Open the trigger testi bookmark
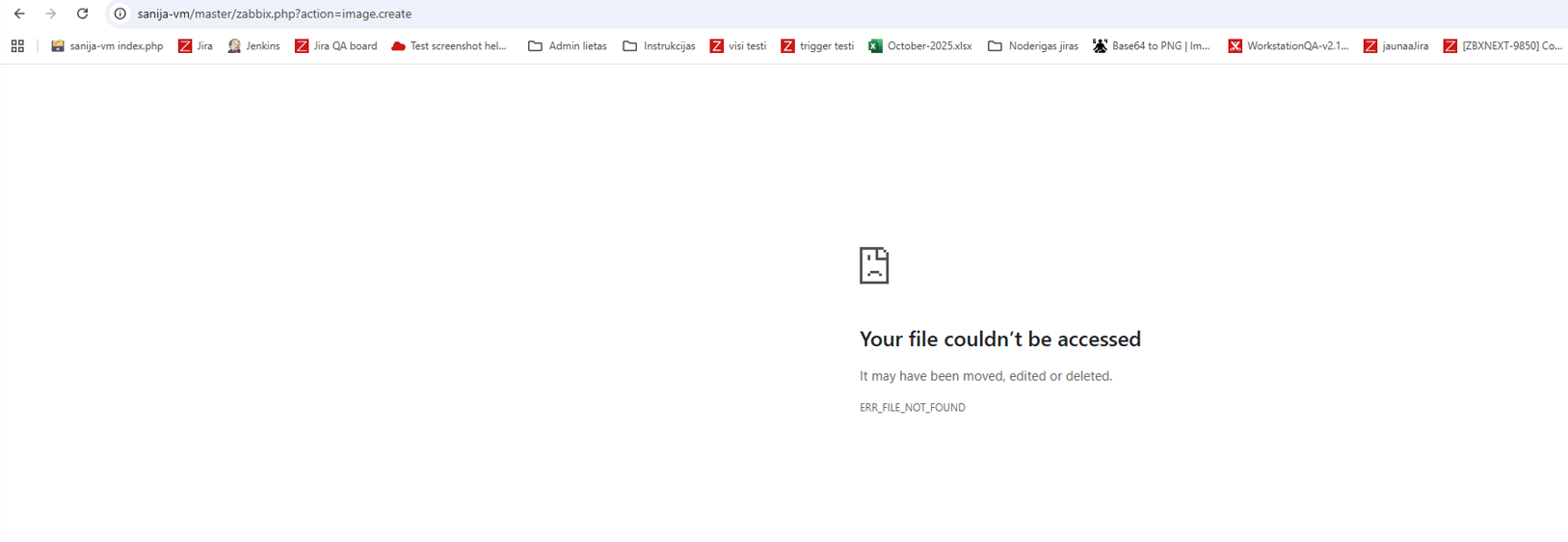The width and height of the screenshot is (1568, 542). click(x=817, y=46)
